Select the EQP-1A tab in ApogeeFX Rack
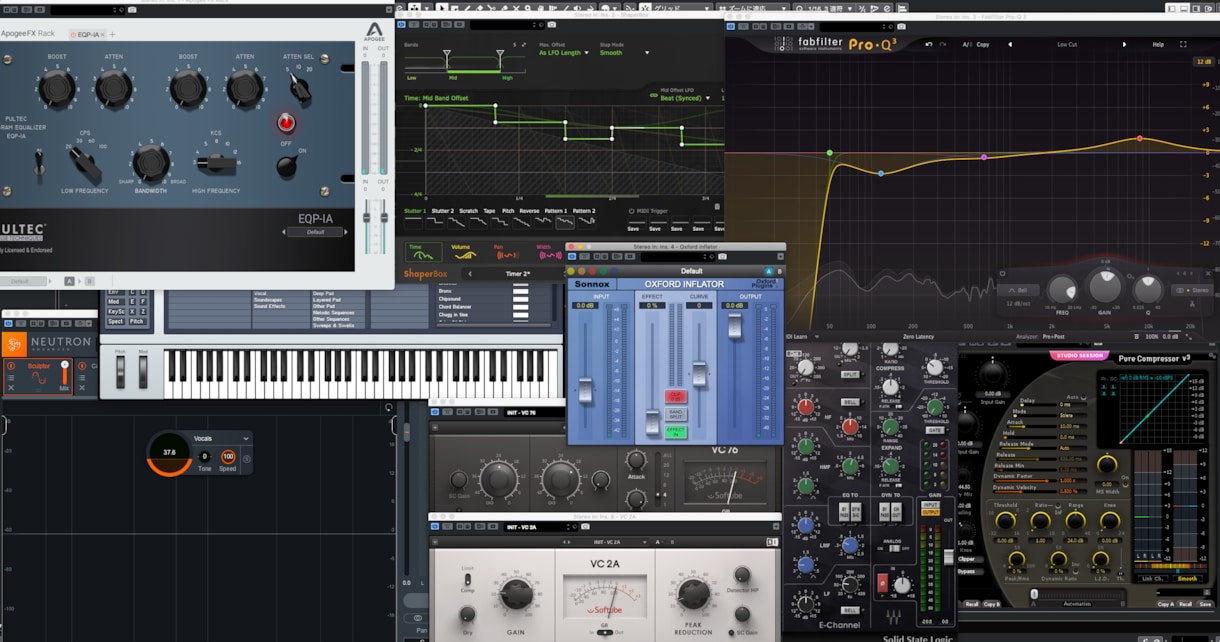This screenshot has height=642, width=1220. [87, 34]
